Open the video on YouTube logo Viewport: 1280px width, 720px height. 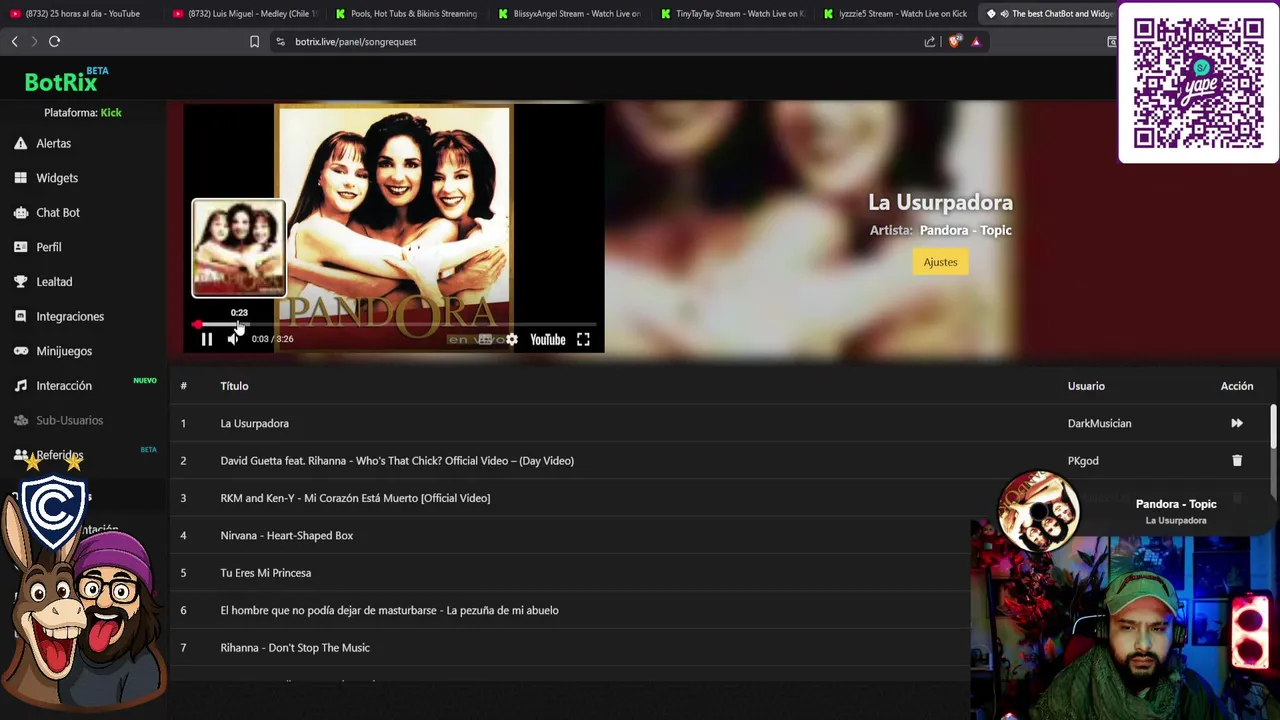click(x=547, y=339)
